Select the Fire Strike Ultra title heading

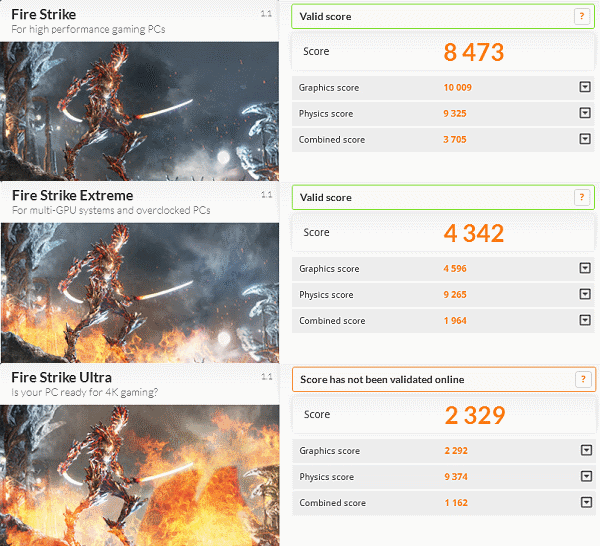click(x=62, y=378)
